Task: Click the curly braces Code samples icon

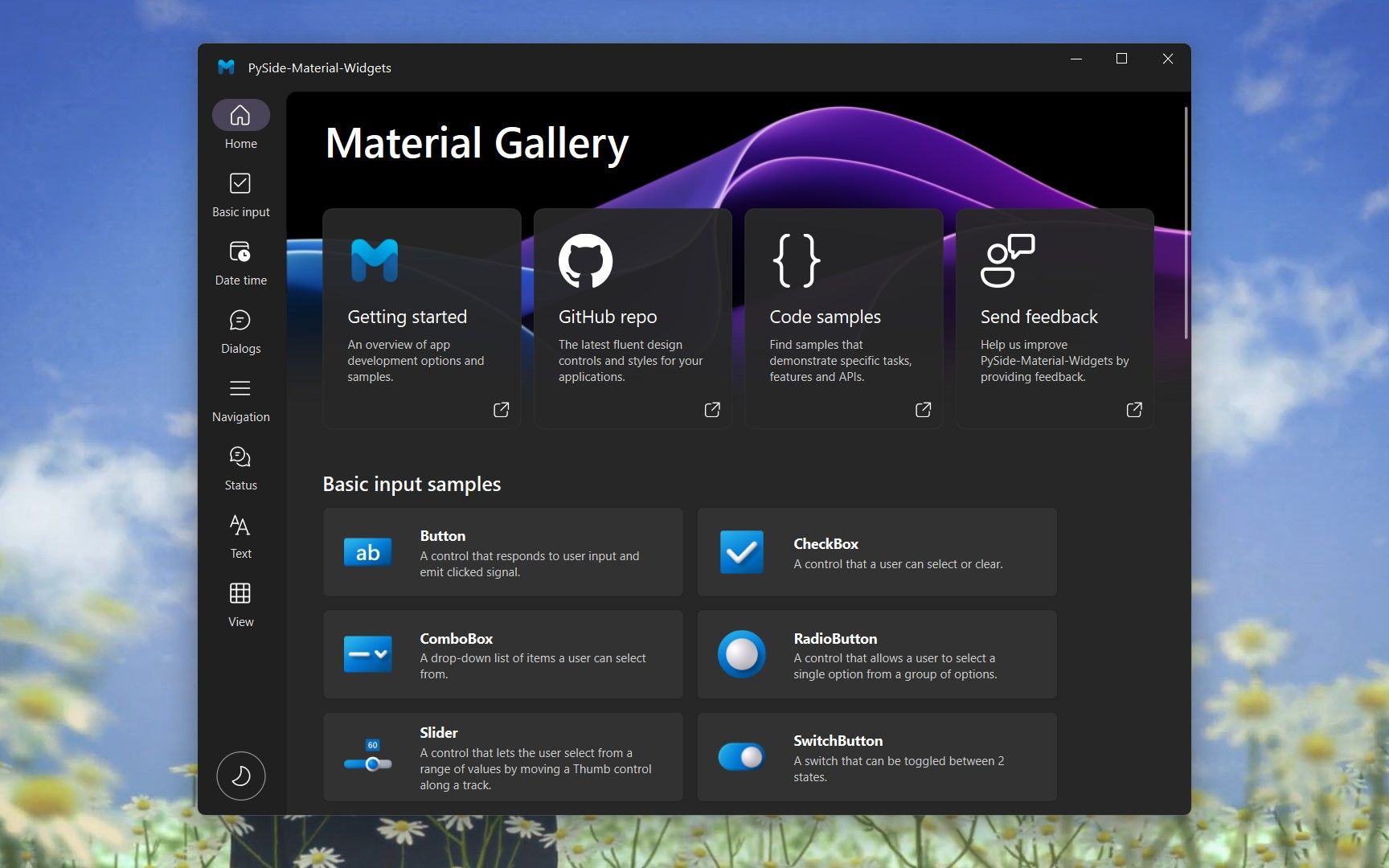Action: click(797, 260)
